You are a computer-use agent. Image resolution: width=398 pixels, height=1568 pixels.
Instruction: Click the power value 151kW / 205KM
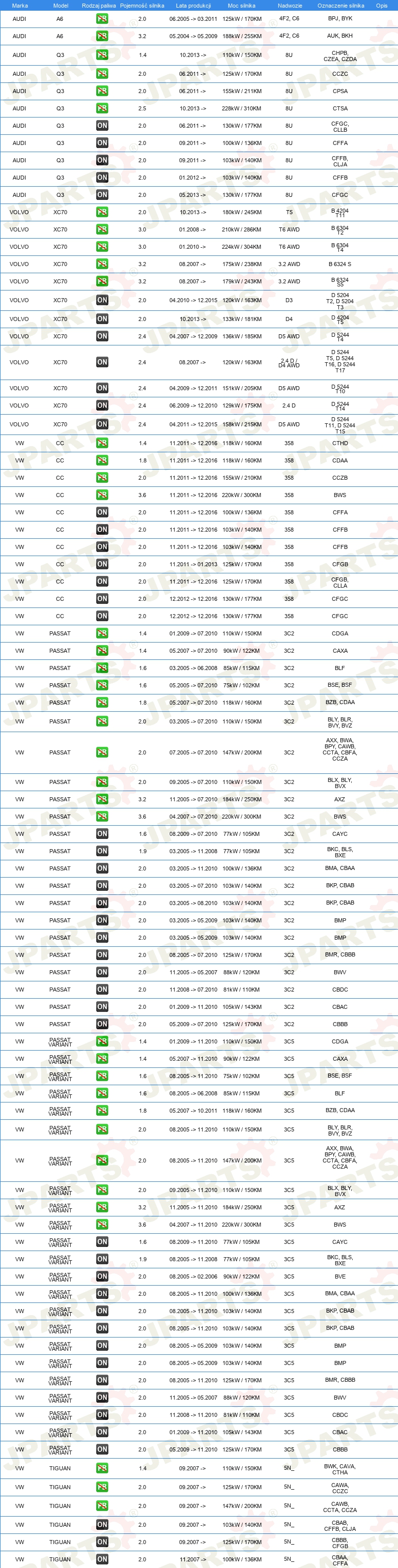(242, 388)
